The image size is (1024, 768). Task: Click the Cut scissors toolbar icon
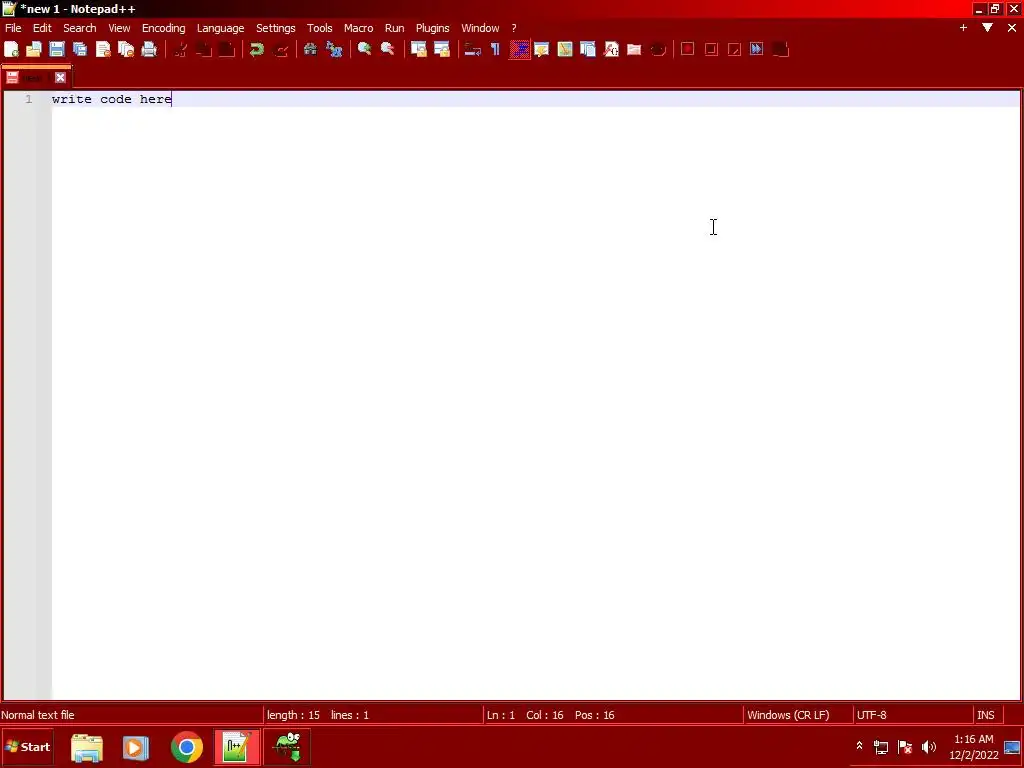pos(181,49)
